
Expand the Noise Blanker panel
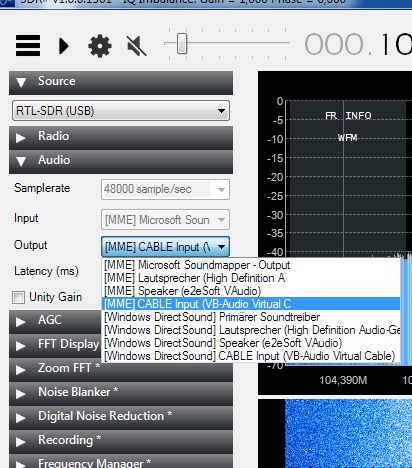point(121,393)
